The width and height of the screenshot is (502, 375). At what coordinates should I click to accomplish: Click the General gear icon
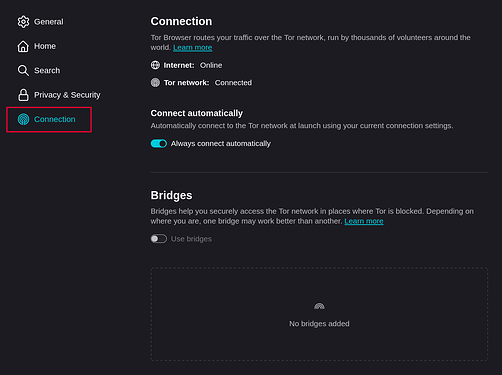coord(23,22)
